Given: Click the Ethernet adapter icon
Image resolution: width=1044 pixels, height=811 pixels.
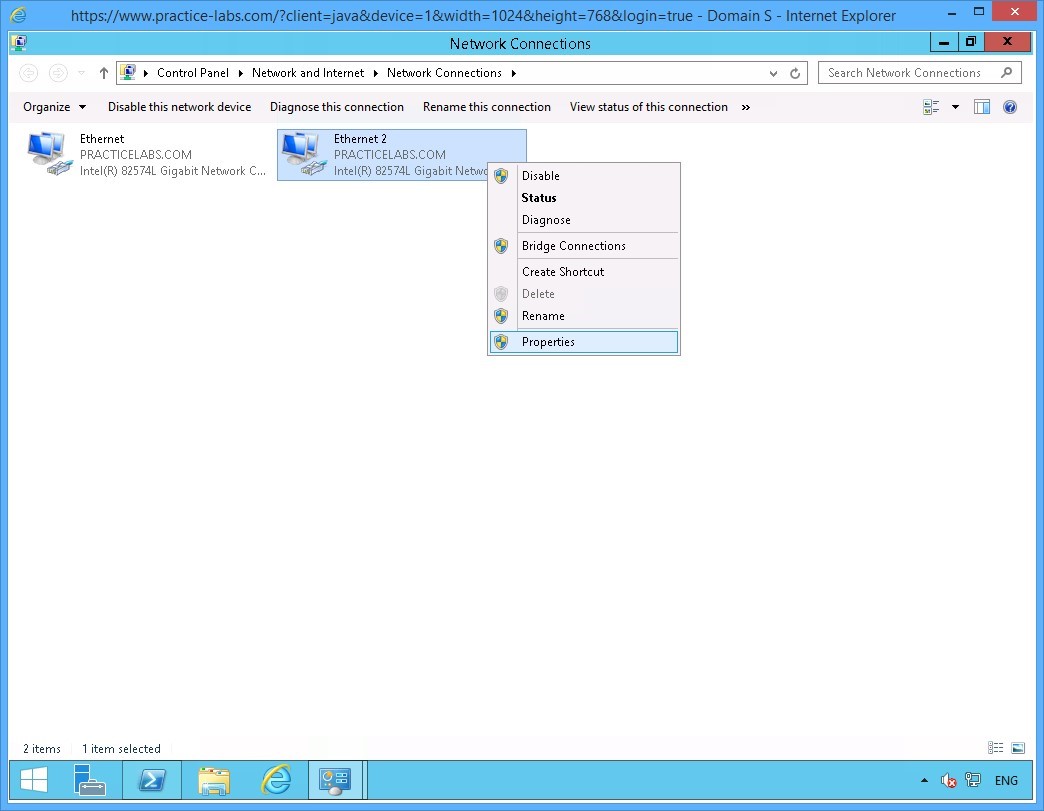Looking at the screenshot, I should pyautogui.click(x=47, y=154).
